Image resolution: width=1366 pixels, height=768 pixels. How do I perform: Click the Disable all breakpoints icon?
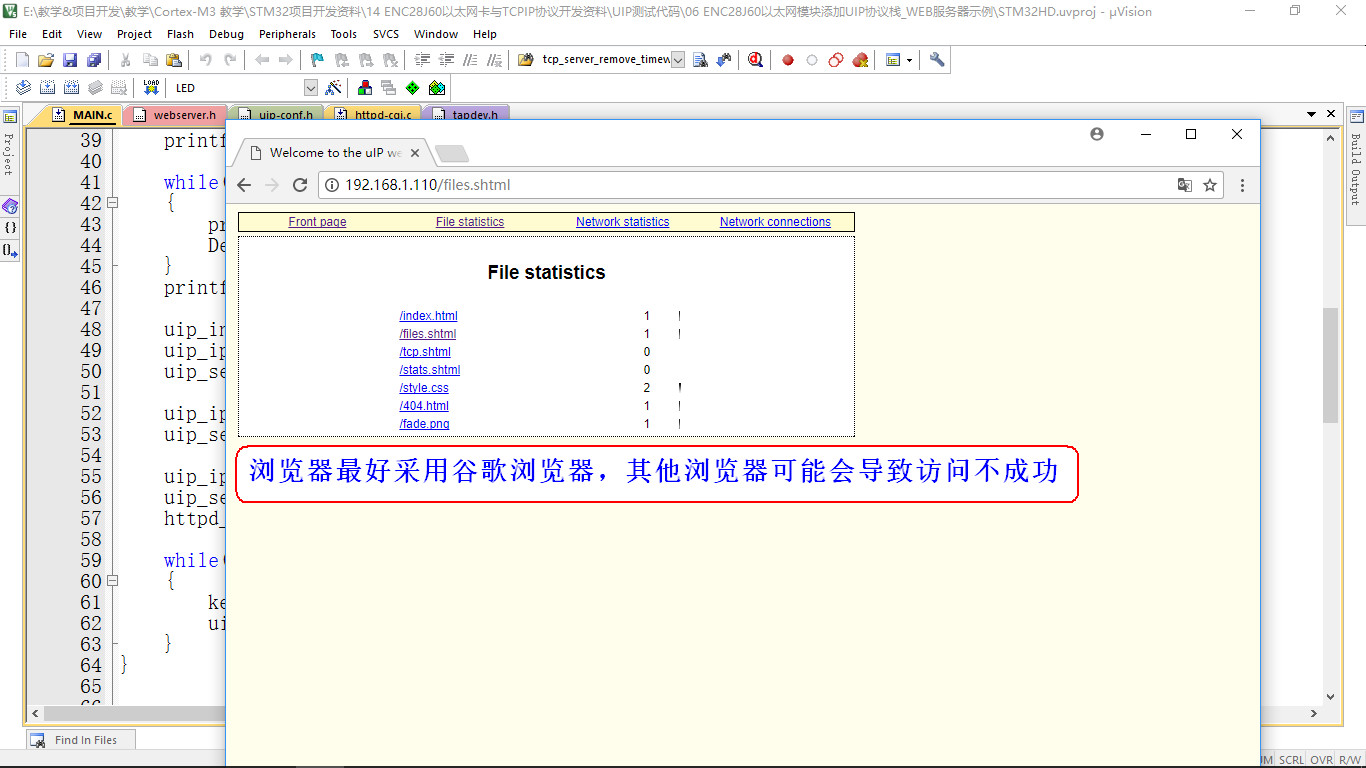click(x=836, y=60)
